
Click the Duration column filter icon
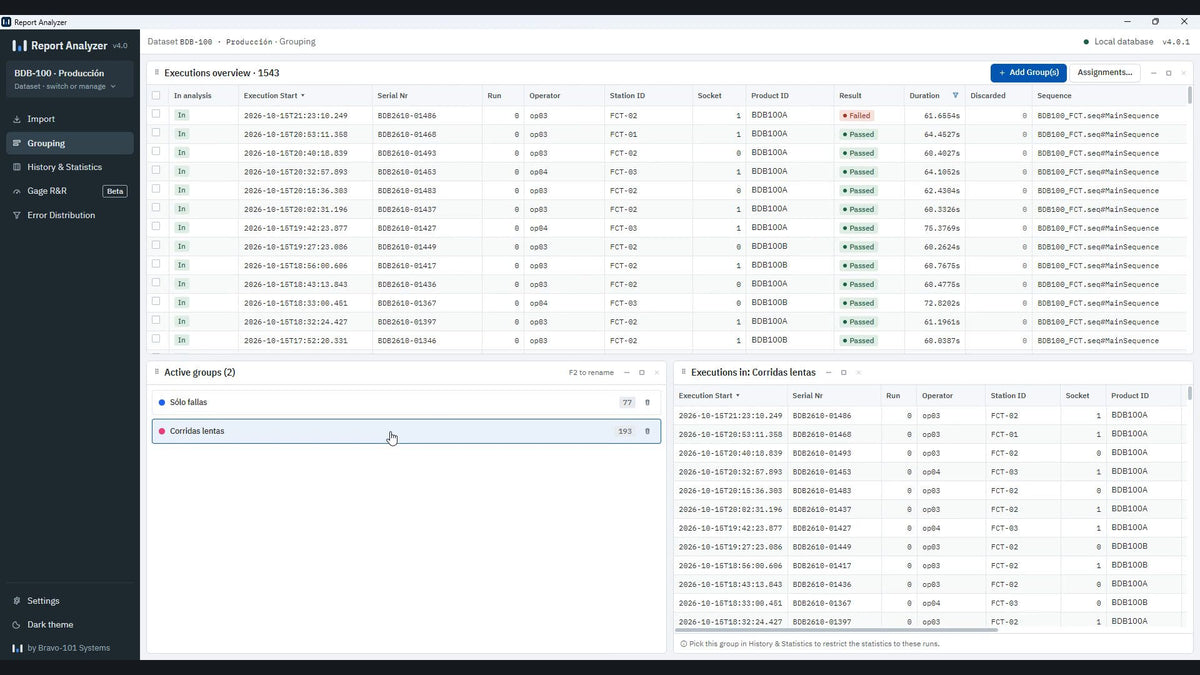pyautogui.click(x=955, y=96)
